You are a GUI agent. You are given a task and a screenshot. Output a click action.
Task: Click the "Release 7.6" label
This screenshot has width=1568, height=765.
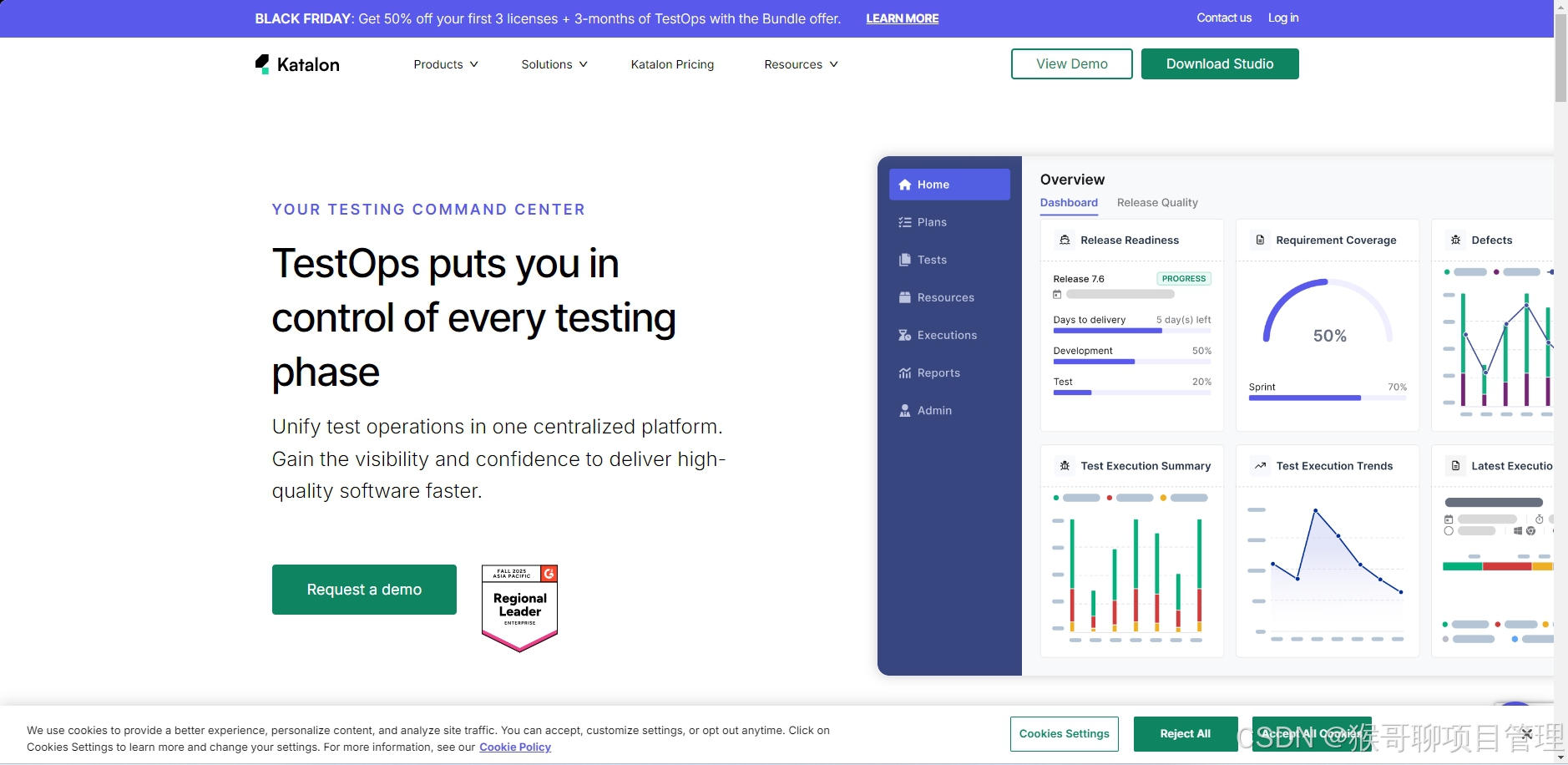point(1079,279)
